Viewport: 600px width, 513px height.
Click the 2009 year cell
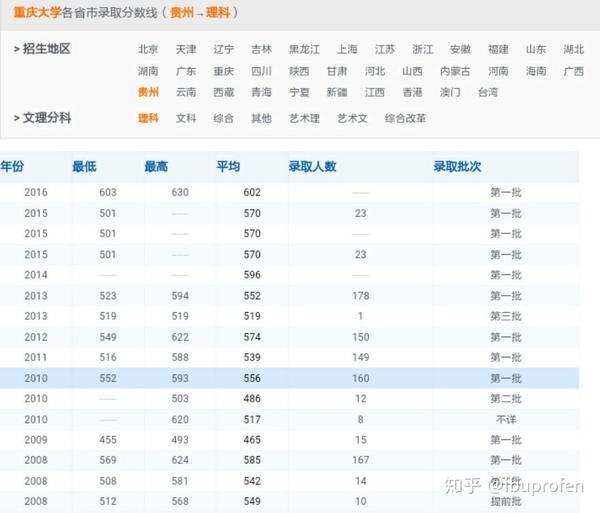36,440
